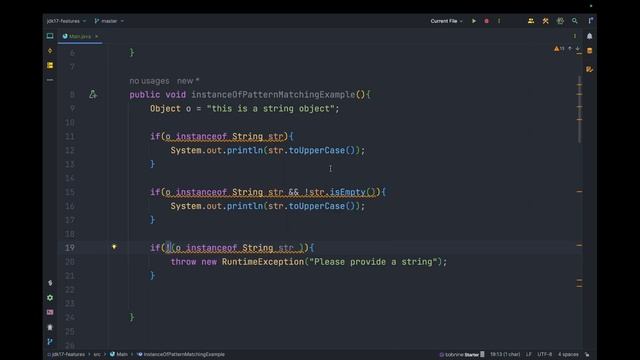Click the "this is a string object" string
This screenshot has width=640, height=360.
tap(271, 109)
